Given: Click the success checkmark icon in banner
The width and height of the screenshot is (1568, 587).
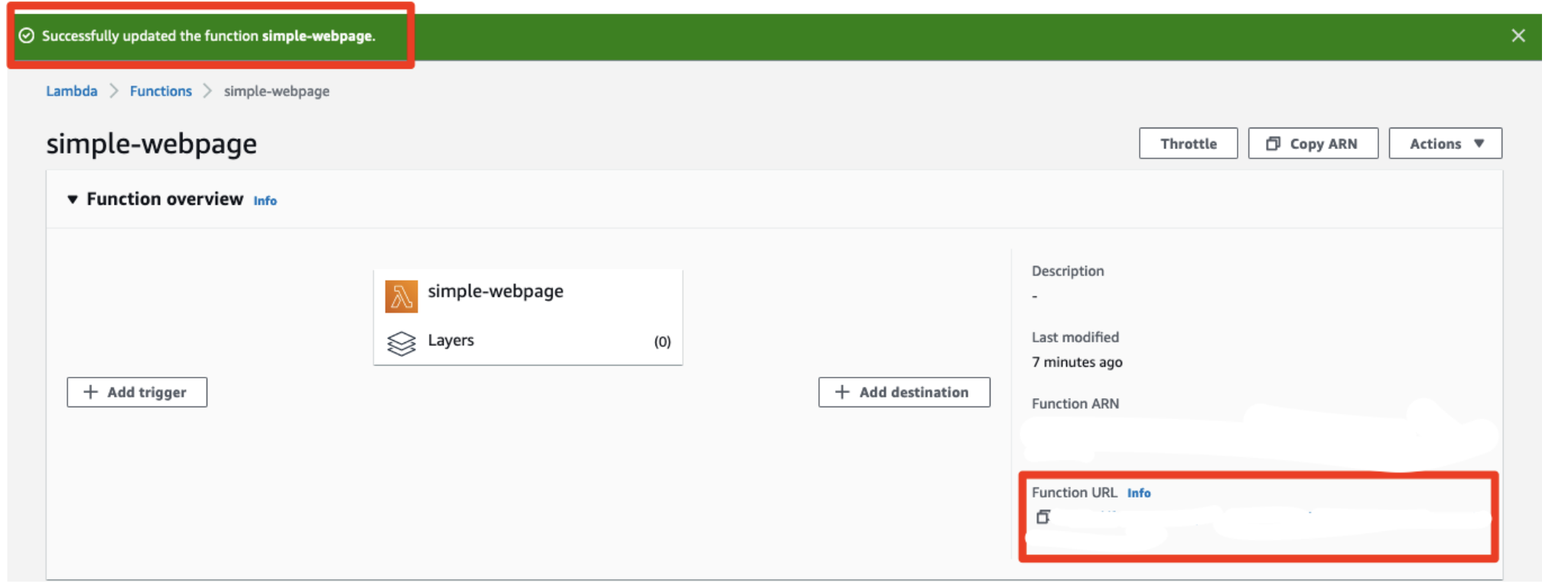Looking at the screenshot, I should click(27, 36).
